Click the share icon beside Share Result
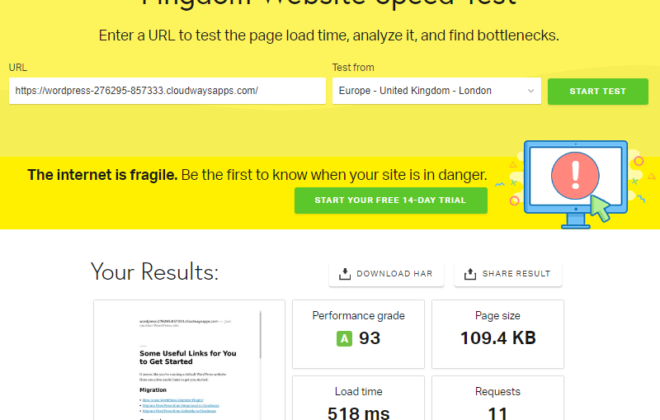This screenshot has height=420, width=660. [x=470, y=274]
